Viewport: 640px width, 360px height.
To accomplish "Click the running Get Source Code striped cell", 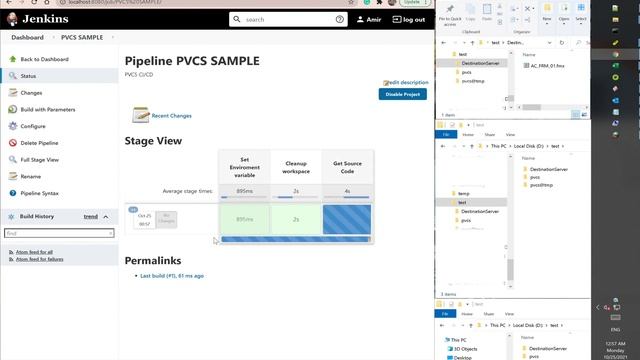I will click(x=347, y=219).
